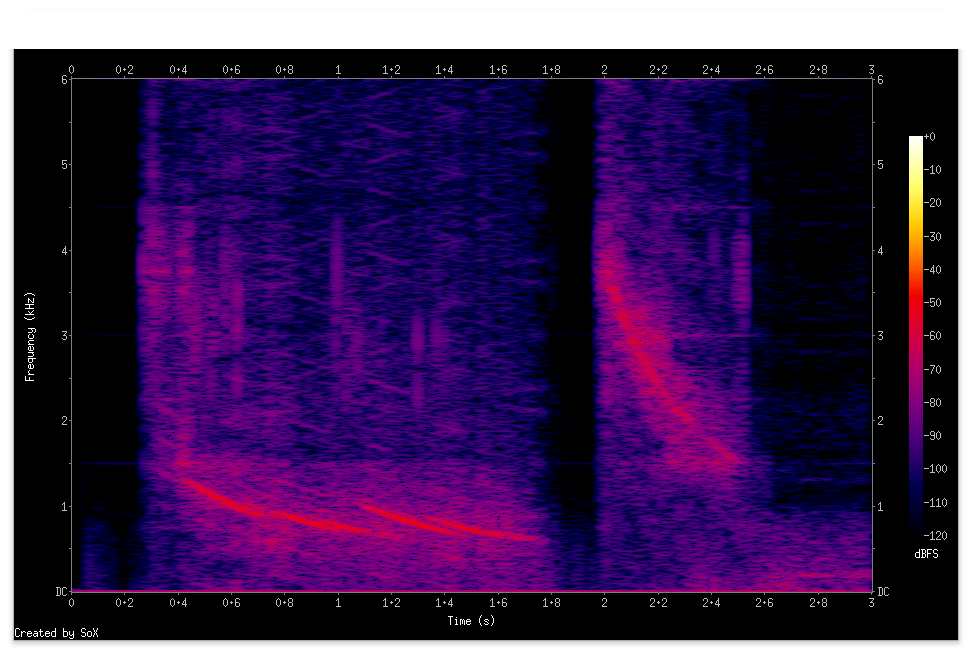The height and width of the screenshot is (657, 972).
Task: Click the 5 kHz tick on the right axis
Action: click(x=881, y=164)
